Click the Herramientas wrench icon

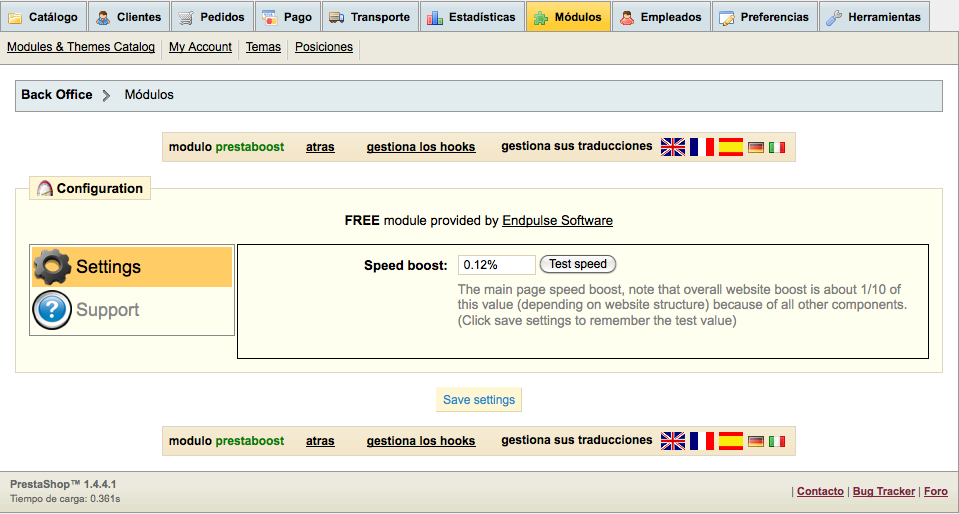click(834, 18)
